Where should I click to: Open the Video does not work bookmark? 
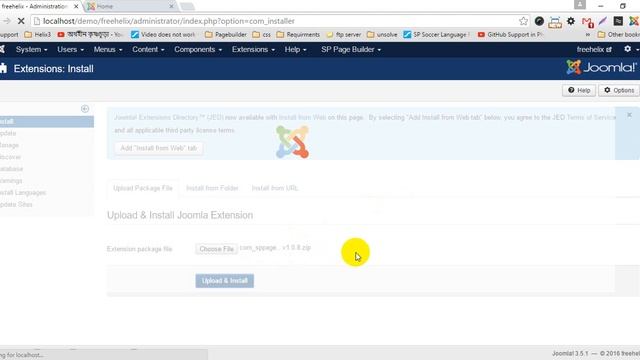pos(163,35)
